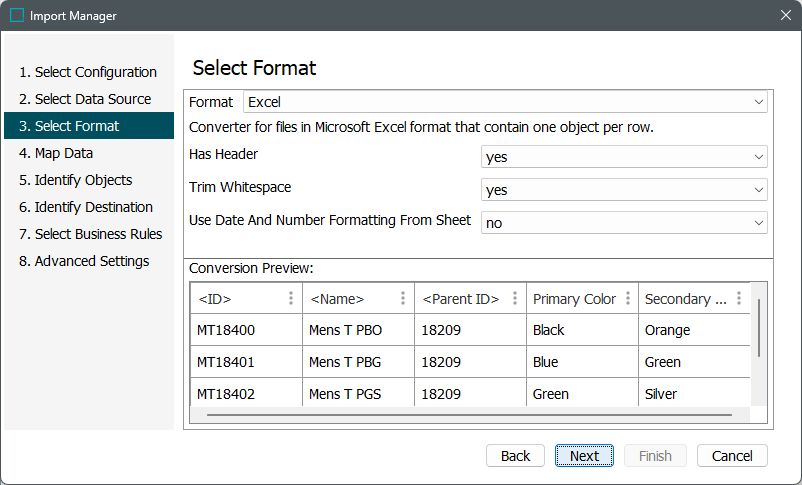Screen dimensions: 802x485
Task: Expand the Format dropdown showing Excel
Action: (505, 102)
